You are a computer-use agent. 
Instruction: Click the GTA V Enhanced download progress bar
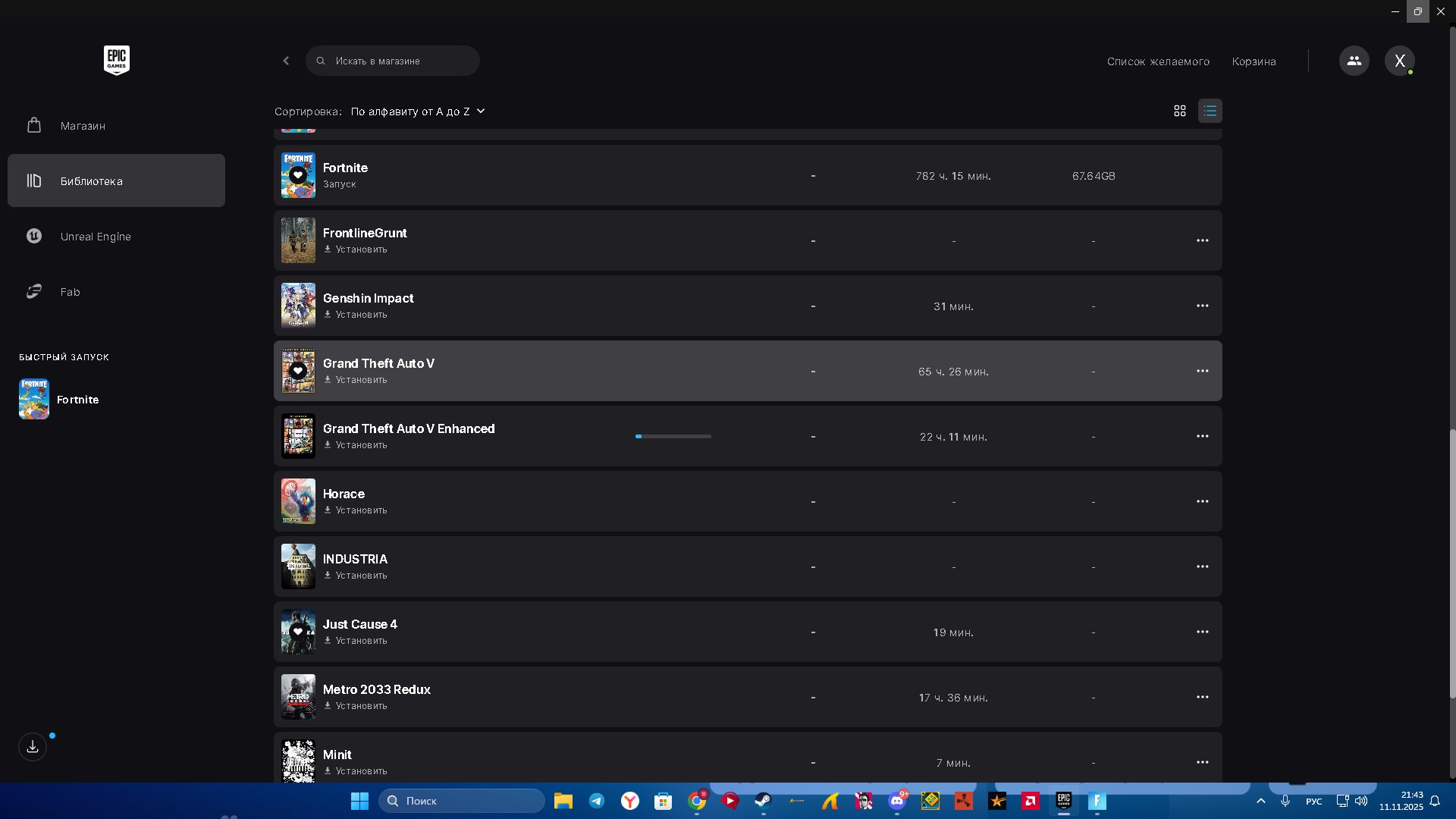point(673,437)
